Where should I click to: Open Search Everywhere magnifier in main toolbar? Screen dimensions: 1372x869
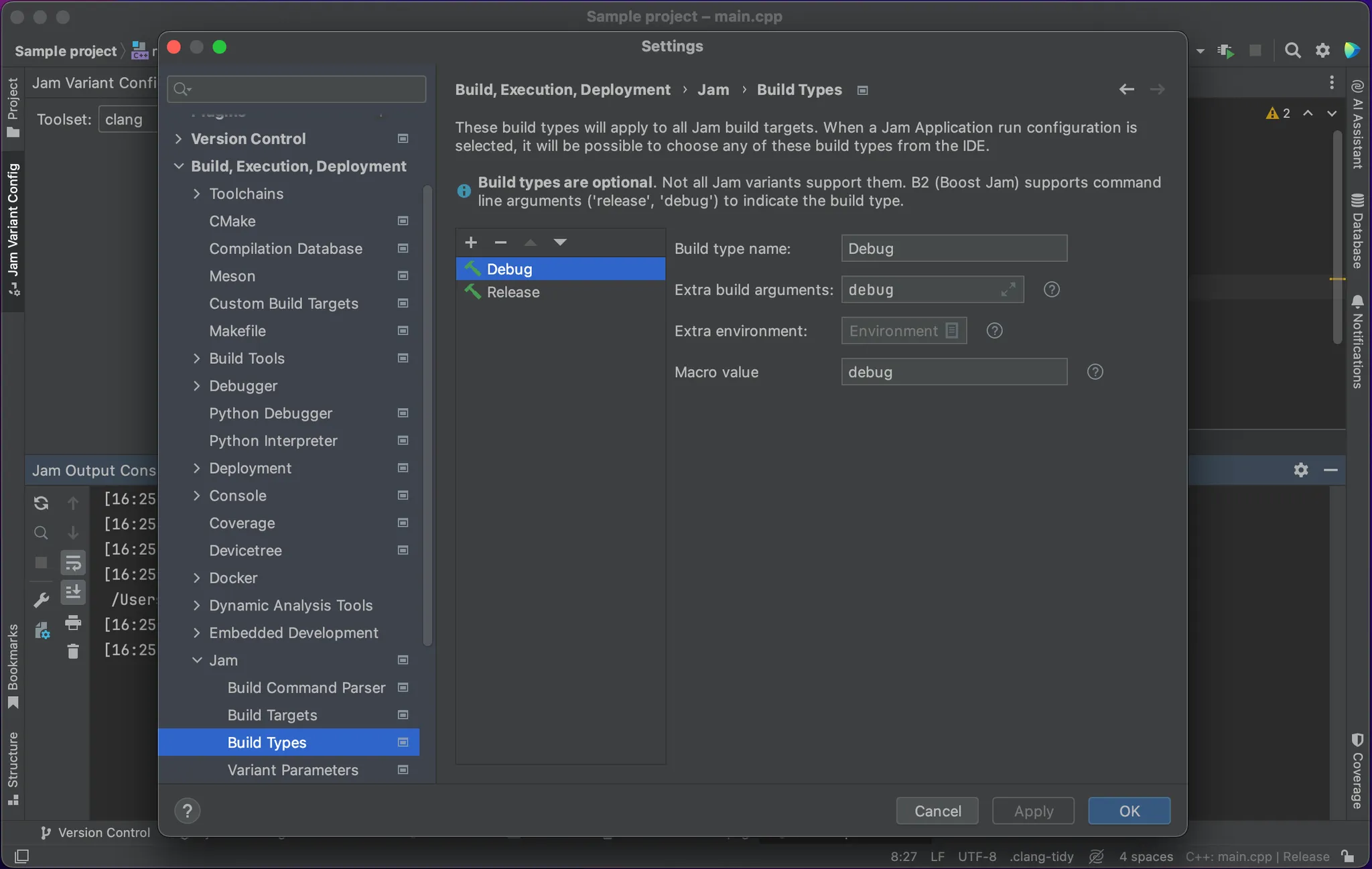coord(1292,51)
